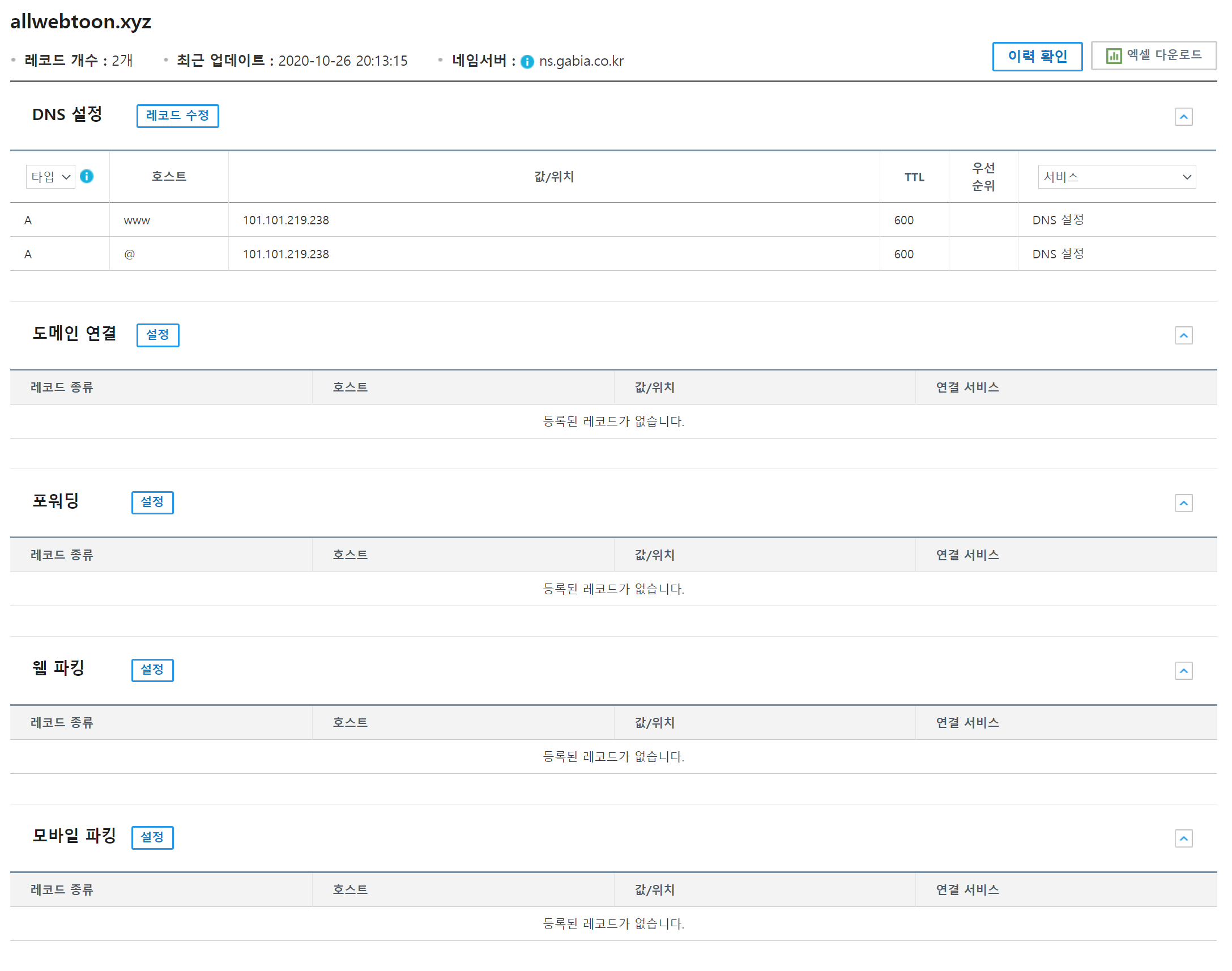Collapse the 포워딩 section using its chevron
1232x971 pixels.
1184,502
